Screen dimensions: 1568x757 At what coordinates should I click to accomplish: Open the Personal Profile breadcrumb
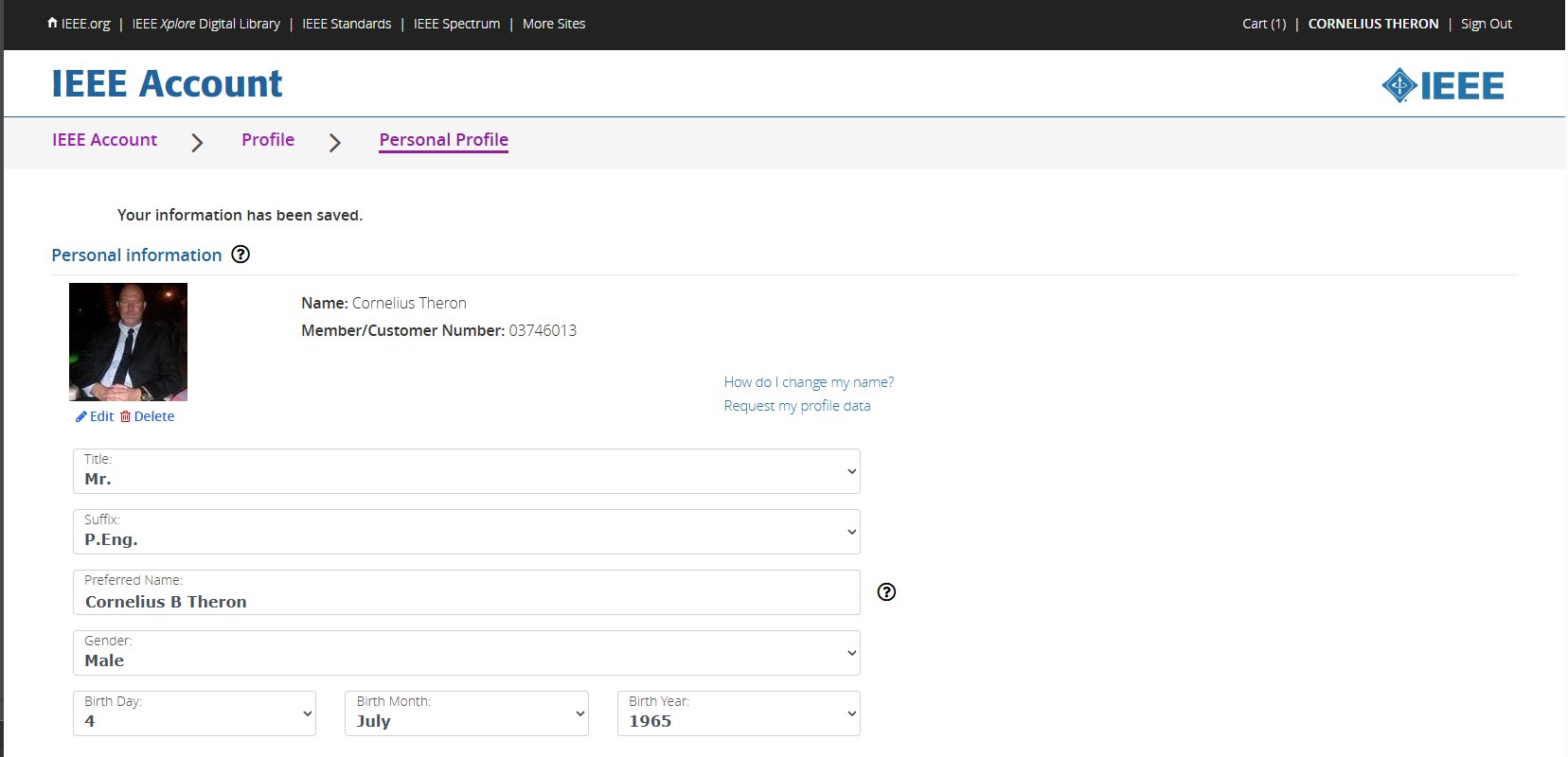tap(443, 140)
